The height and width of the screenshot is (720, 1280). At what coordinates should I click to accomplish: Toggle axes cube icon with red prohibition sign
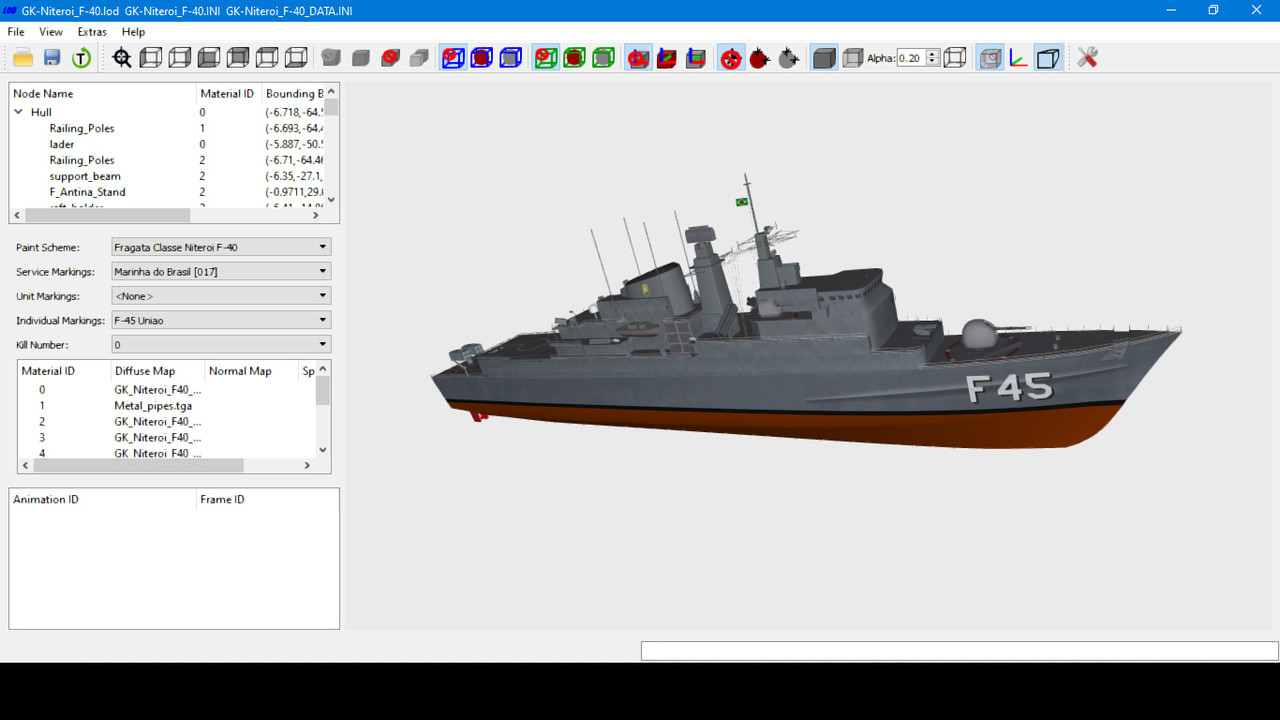[638, 58]
